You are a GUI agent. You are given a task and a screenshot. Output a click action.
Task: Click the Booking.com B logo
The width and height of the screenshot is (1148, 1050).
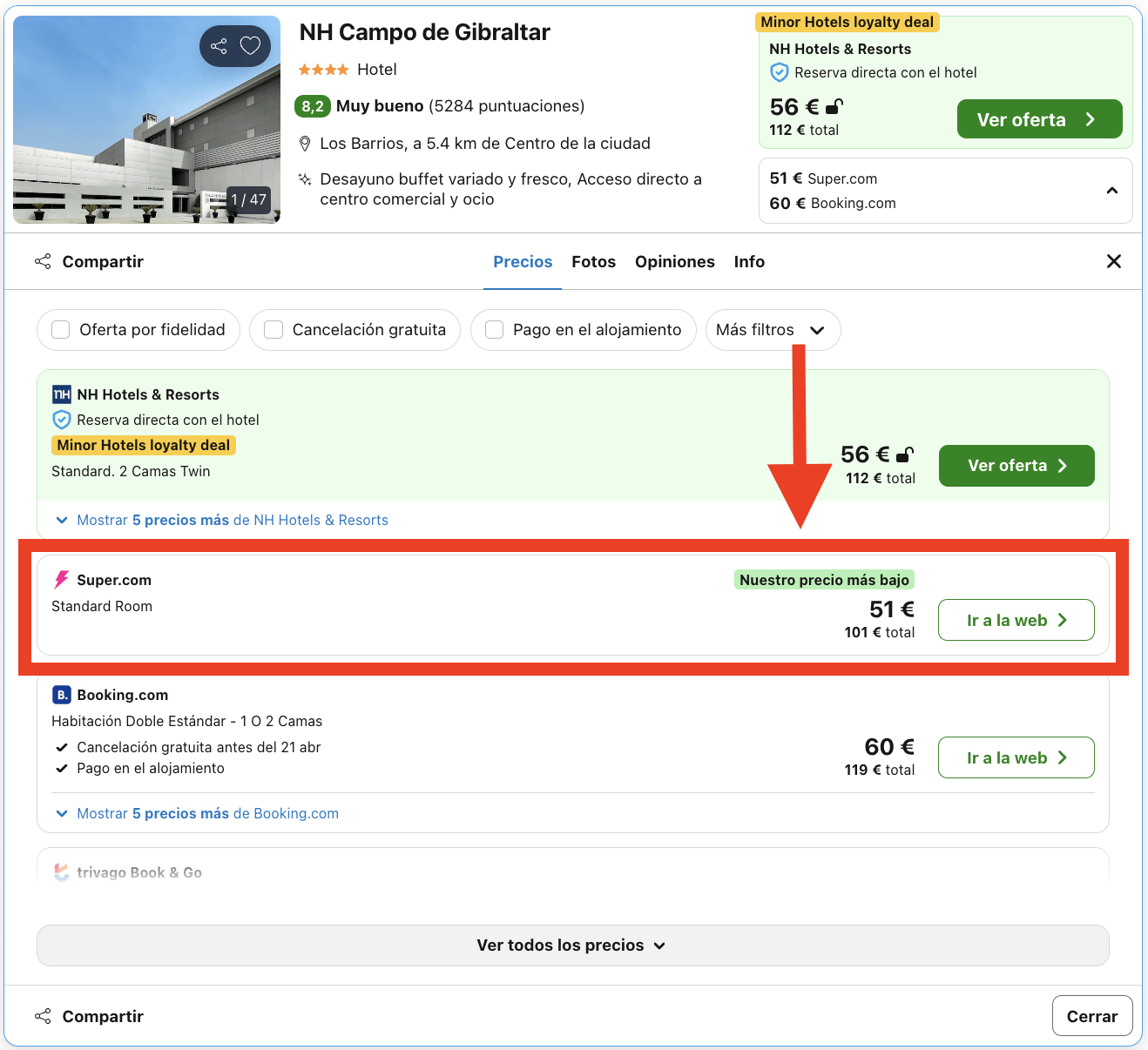[x=62, y=695]
